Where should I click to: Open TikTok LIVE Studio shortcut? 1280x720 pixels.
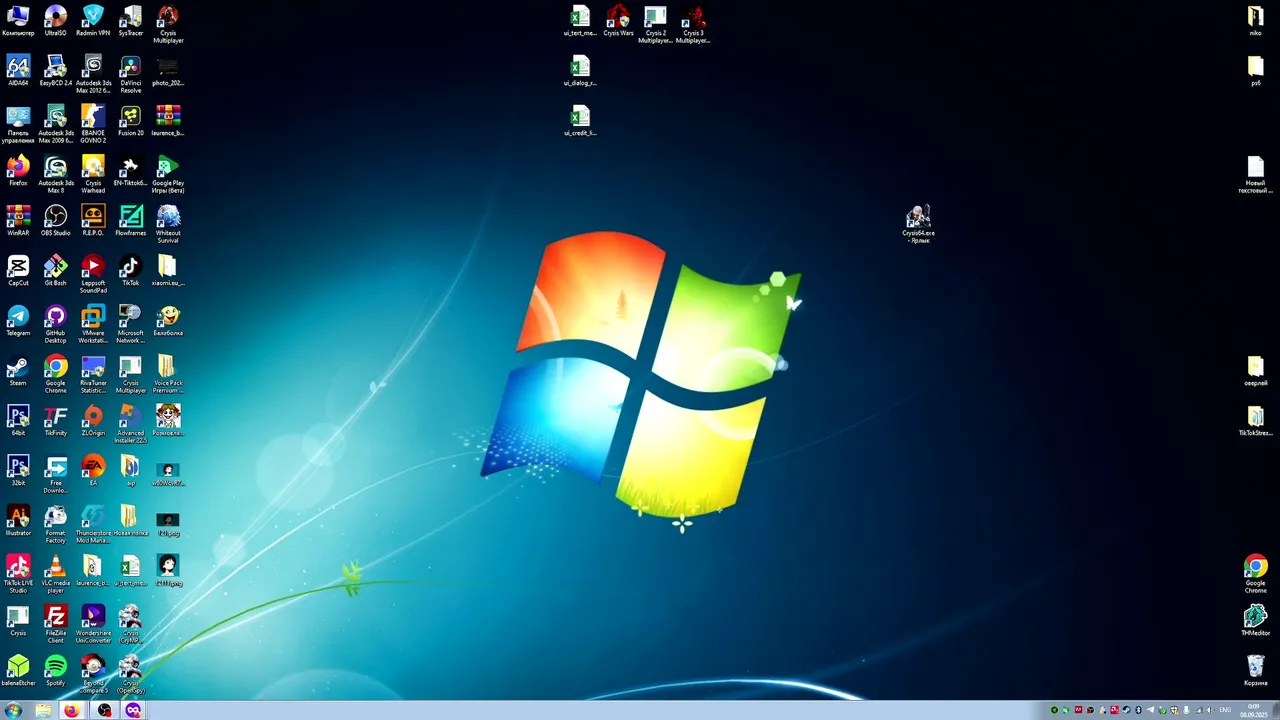click(18, 574)
